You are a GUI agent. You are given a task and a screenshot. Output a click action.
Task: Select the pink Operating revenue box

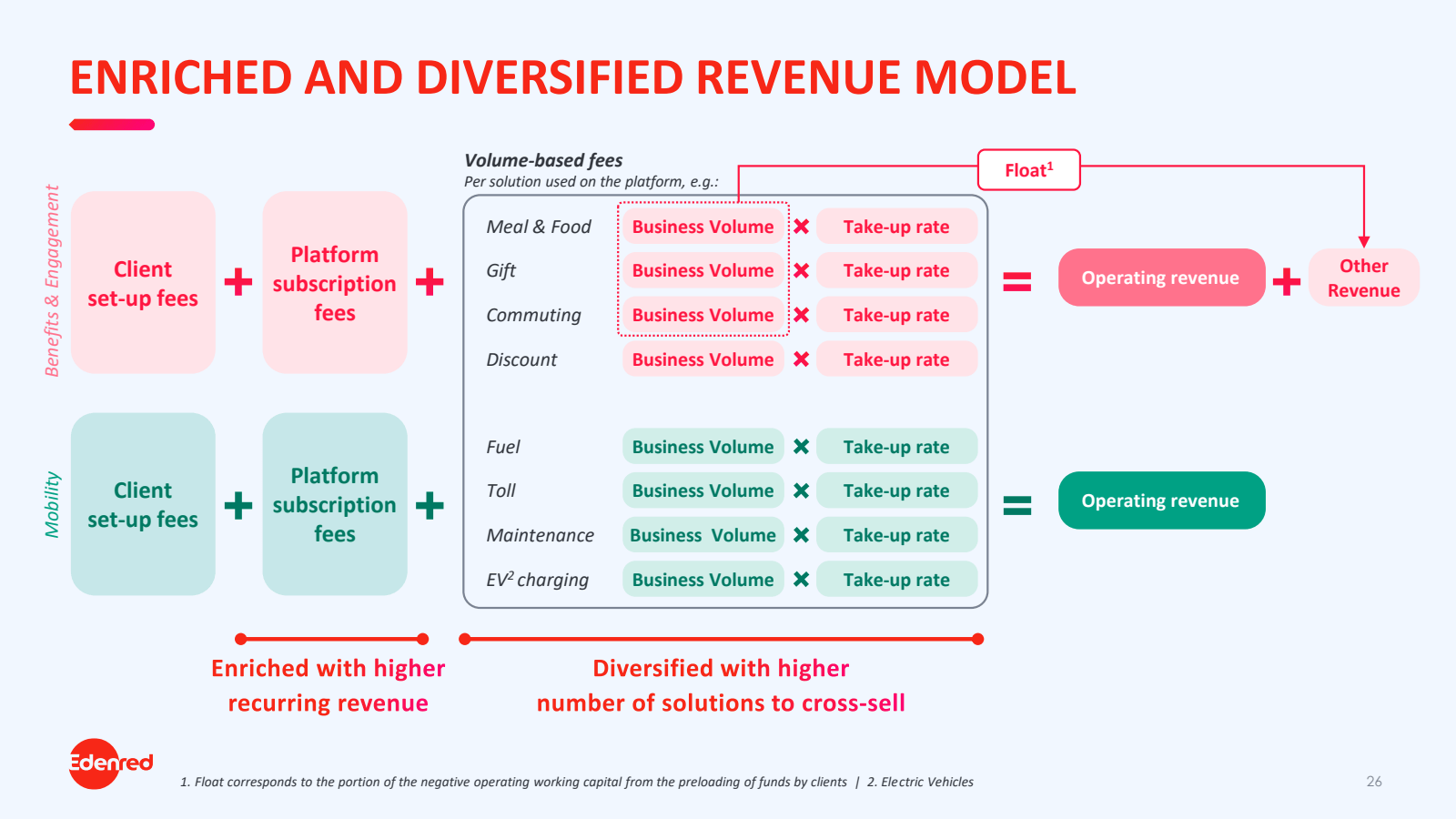click(1161, 278)
